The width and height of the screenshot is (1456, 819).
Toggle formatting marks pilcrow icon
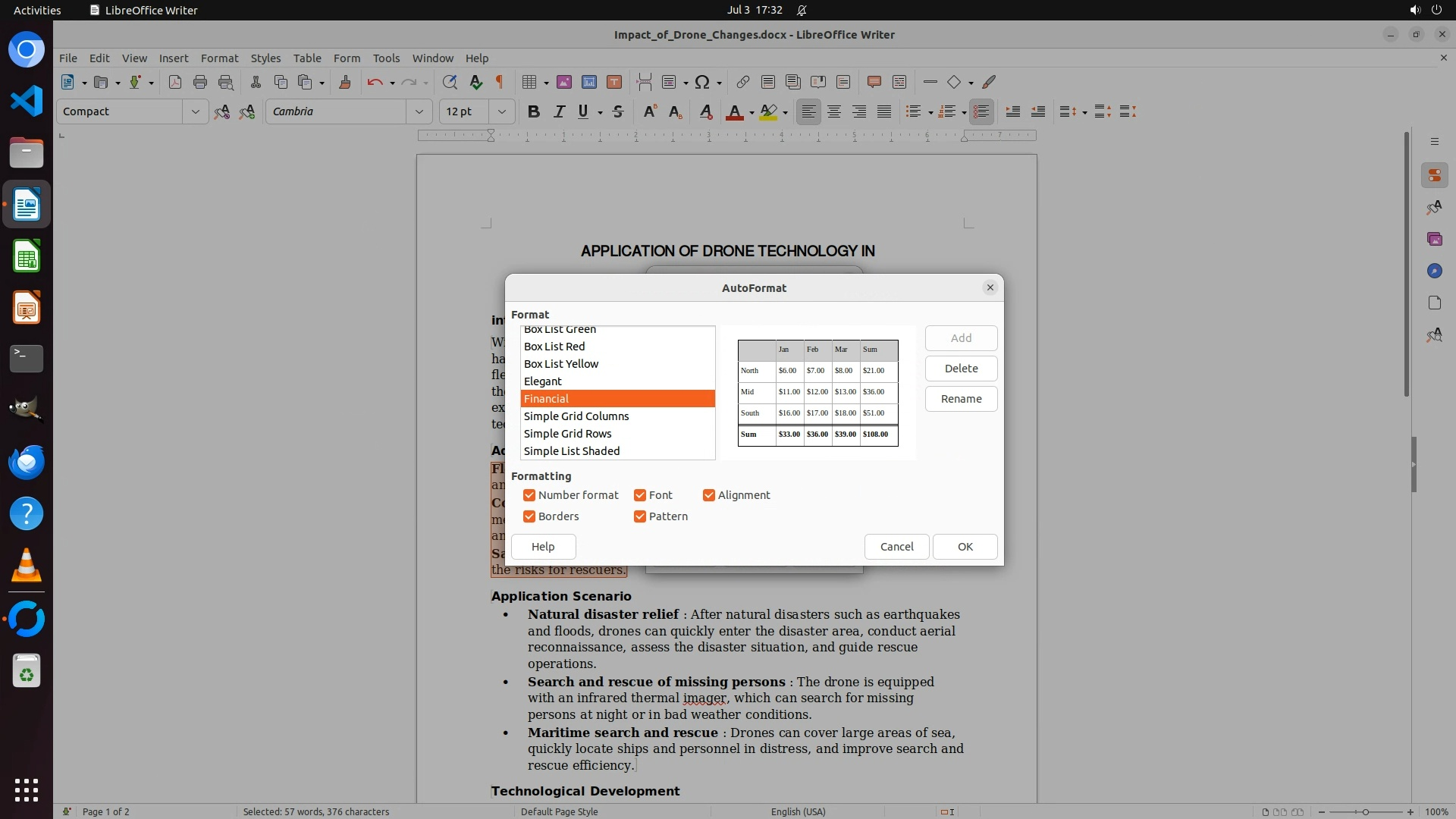500,82
